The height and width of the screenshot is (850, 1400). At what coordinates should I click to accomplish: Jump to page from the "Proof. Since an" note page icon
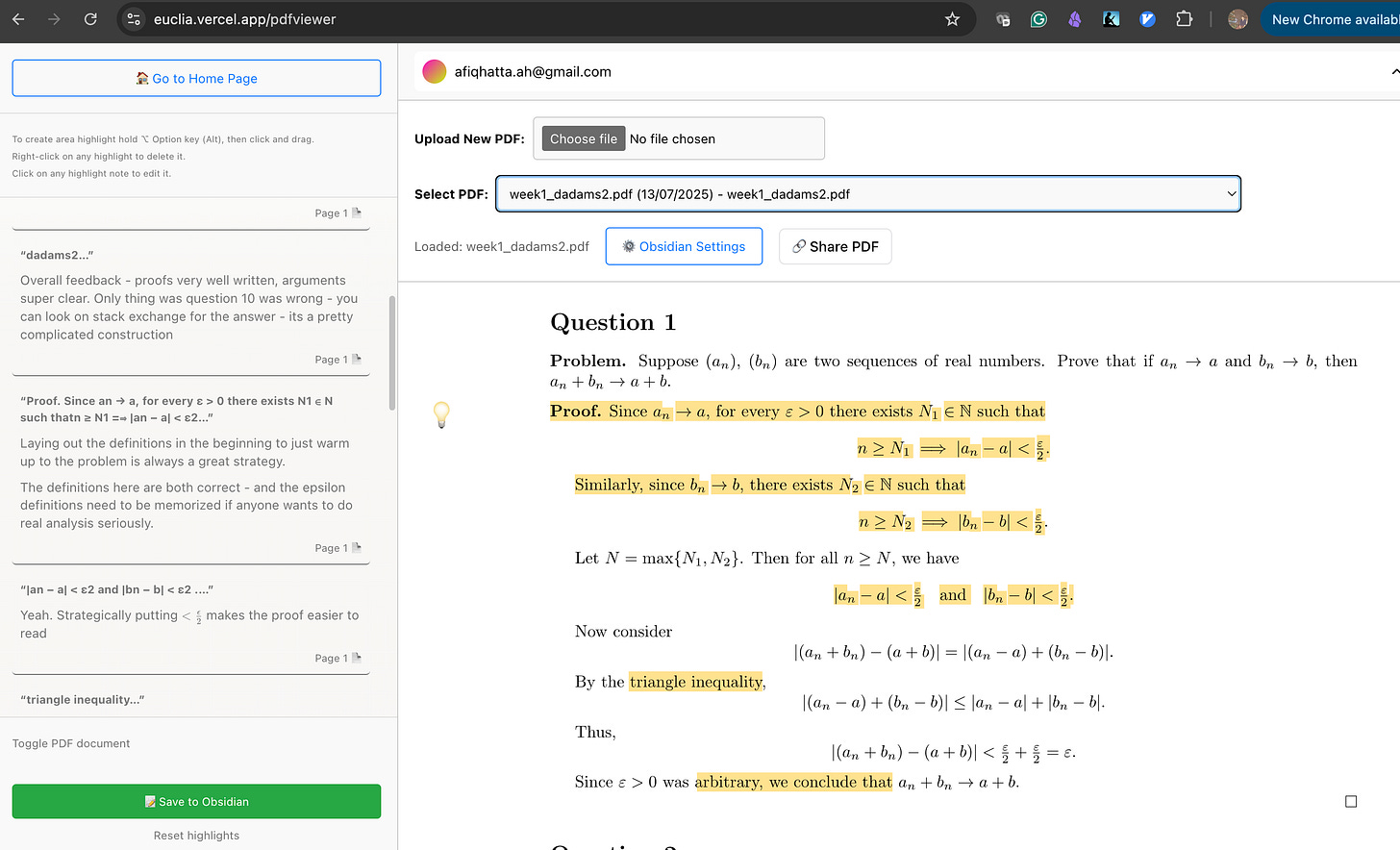click(357, 547)
